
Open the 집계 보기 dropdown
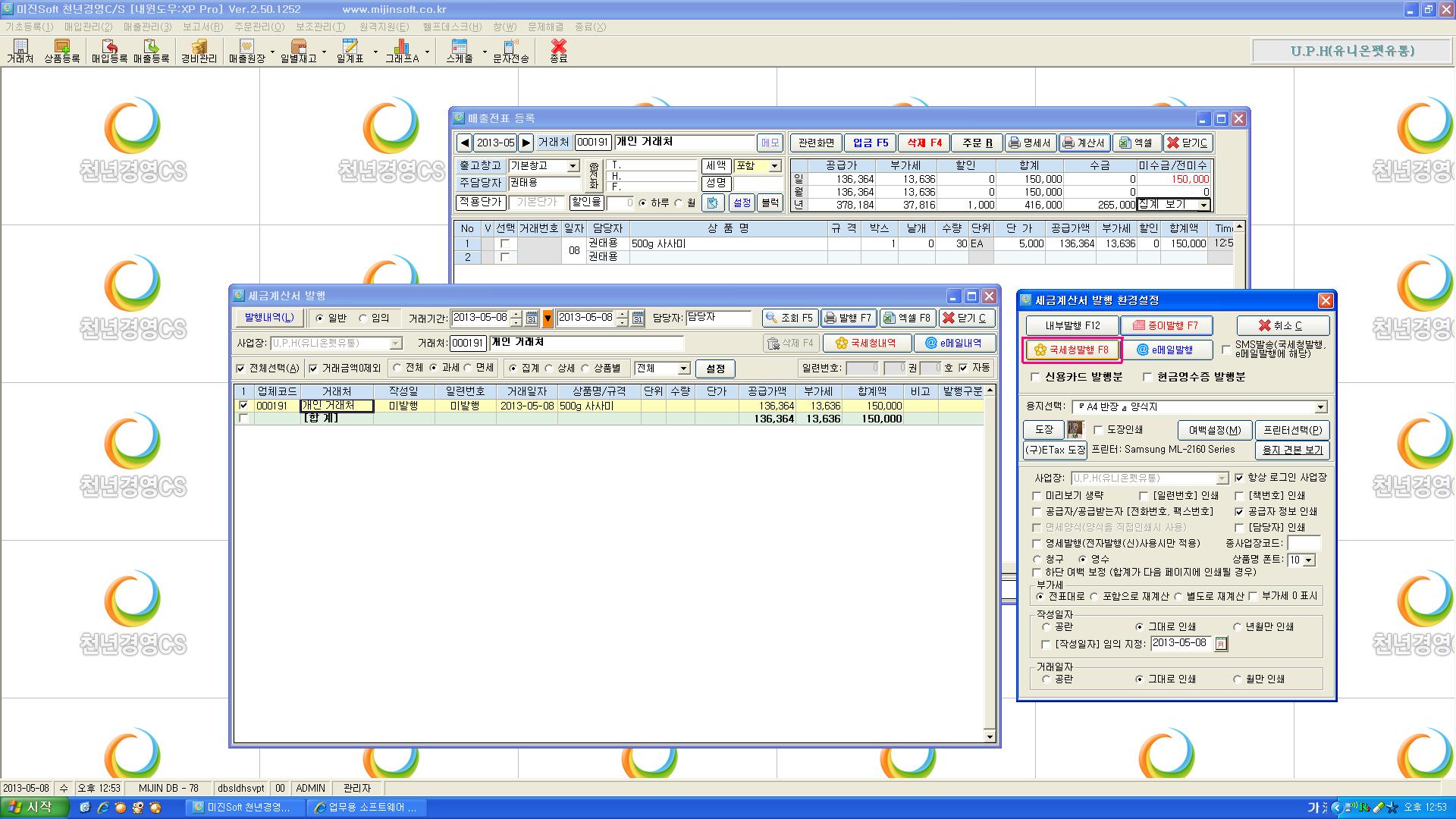[1203, 205]
